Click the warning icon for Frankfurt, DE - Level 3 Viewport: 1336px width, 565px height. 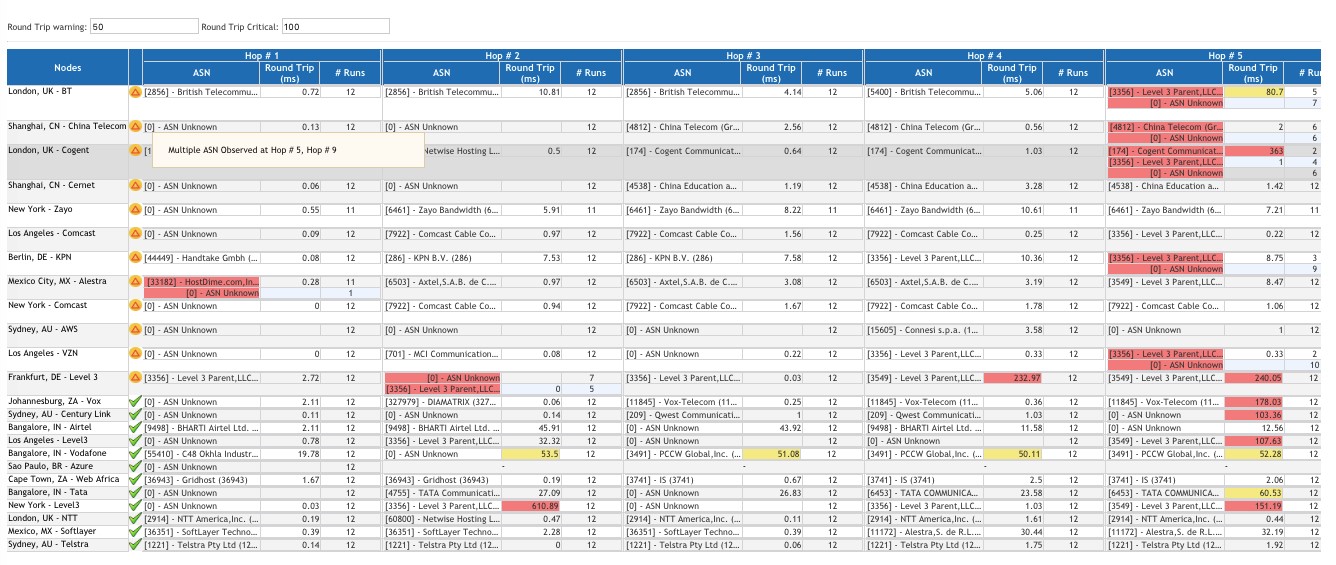135,378
